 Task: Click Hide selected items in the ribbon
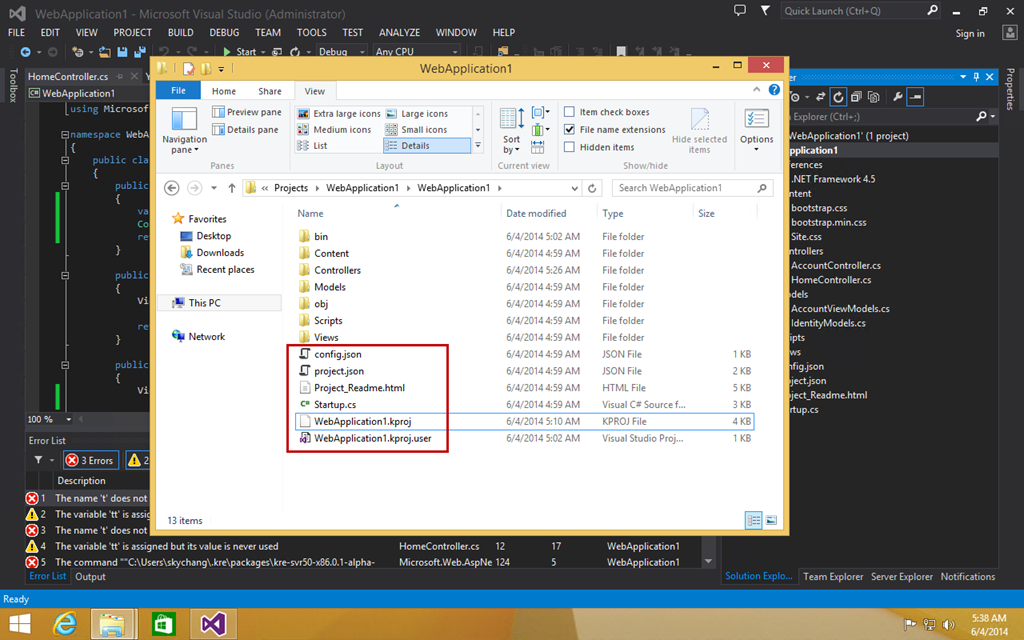[699, 131]
